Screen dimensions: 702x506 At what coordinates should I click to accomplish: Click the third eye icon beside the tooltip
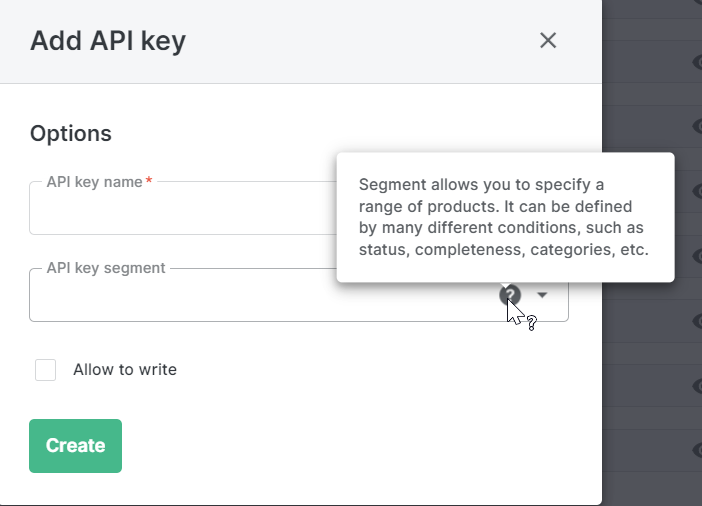point(697,190)
